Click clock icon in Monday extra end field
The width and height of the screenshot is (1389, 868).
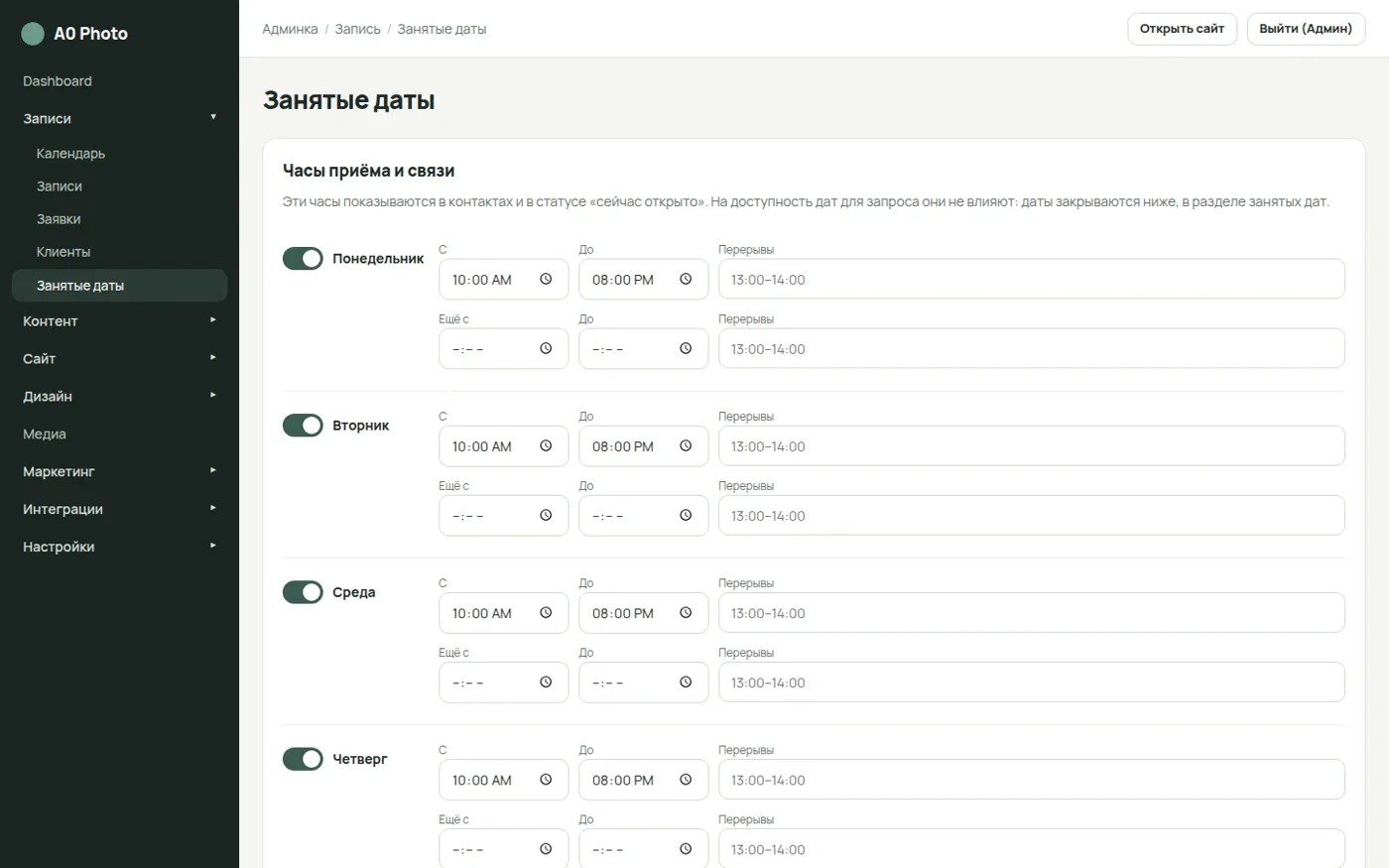pyautogui.click(x=686, y=349)
